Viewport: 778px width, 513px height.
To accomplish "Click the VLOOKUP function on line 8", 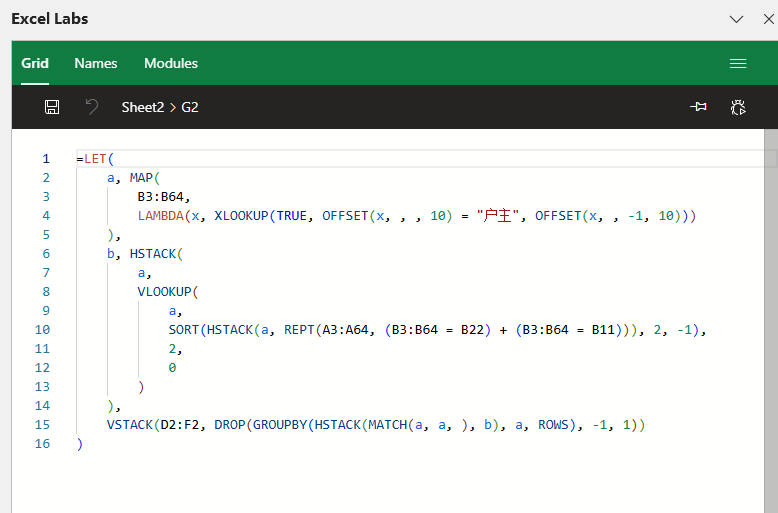I will 166,292.
